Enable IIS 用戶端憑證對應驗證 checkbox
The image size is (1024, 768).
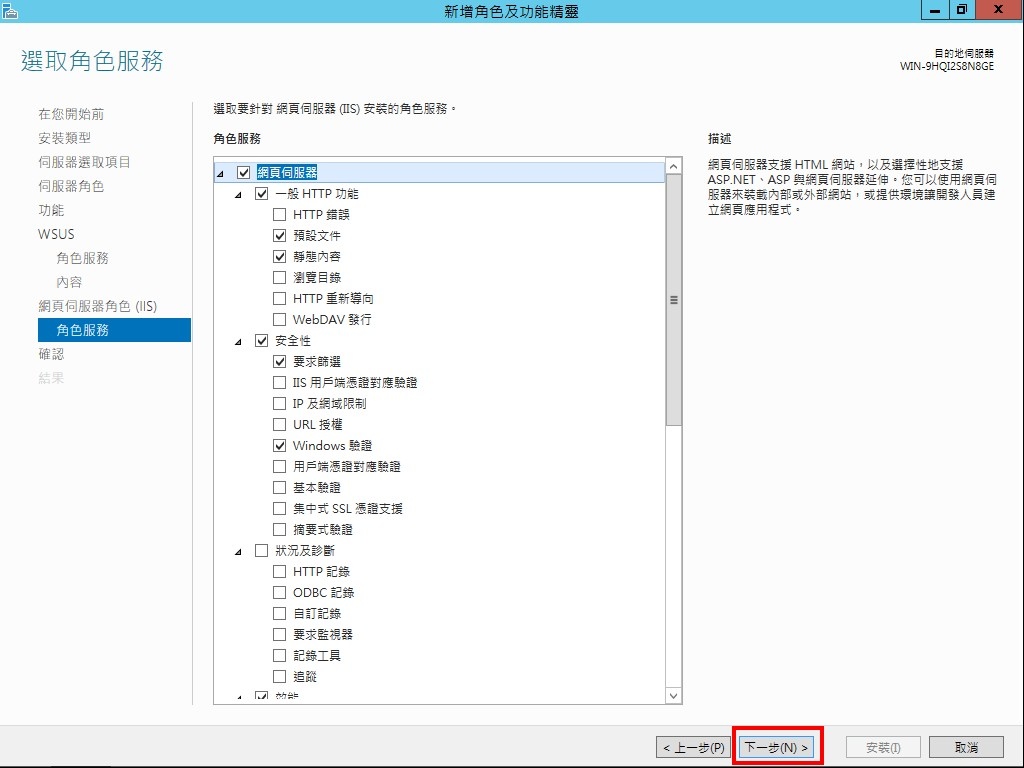[x=279, y=382]
